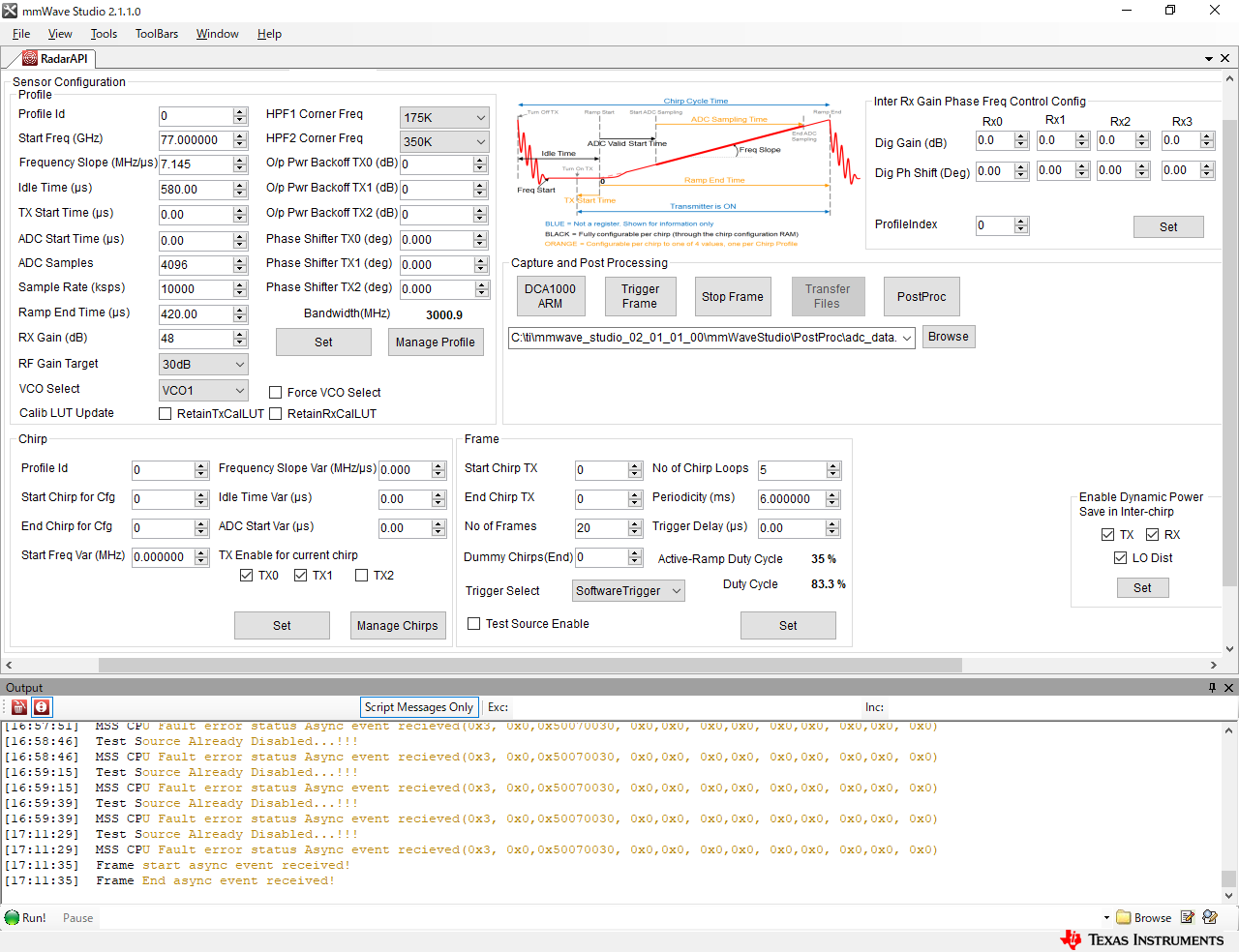Open HPF2 Corner Freq dropdown
This screenshot has height=952, width=1239.
click(444, 141)
